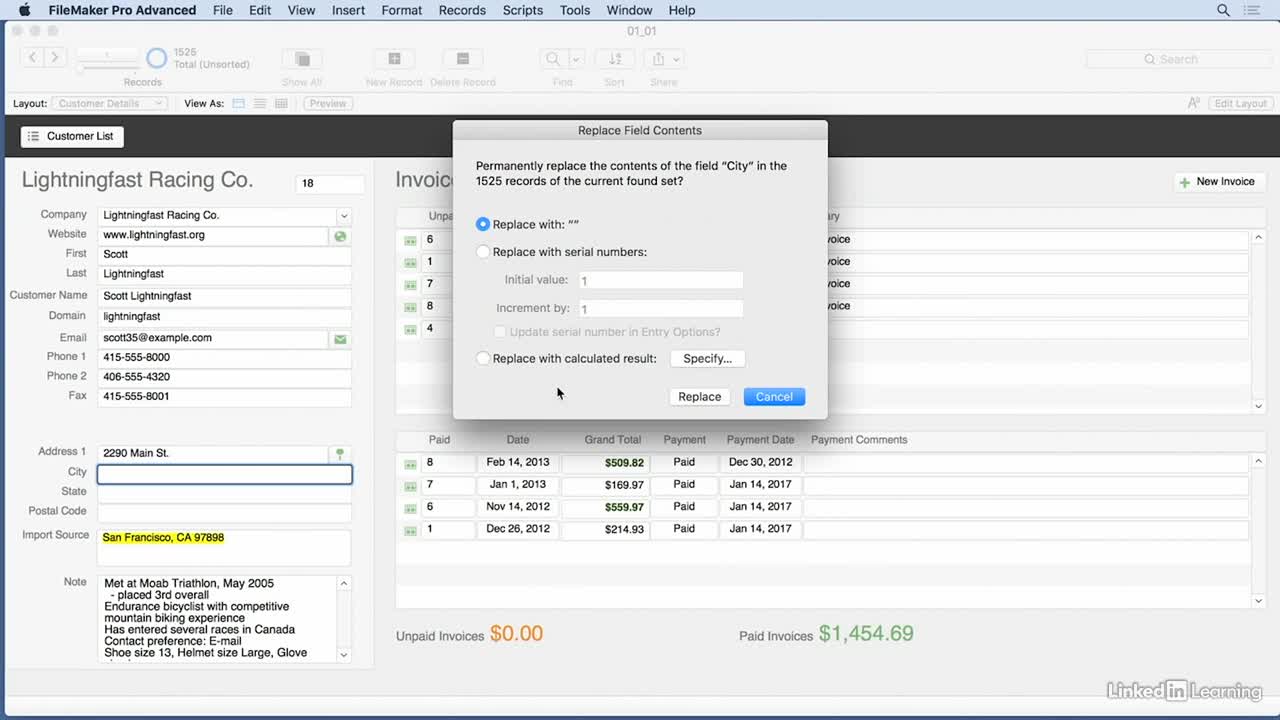The width and height of the screenshot is (1280, 720).
Task: Click the Customer List button
Action: pos(72,136)
